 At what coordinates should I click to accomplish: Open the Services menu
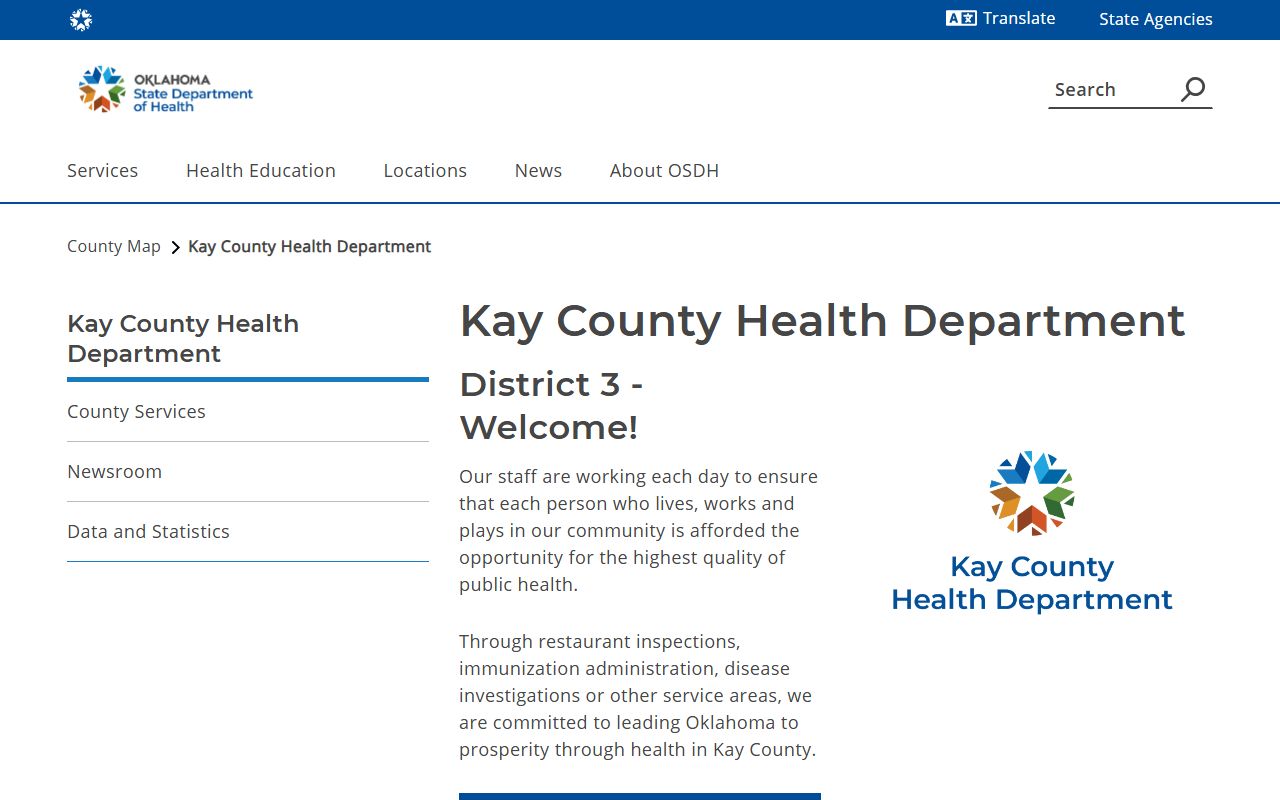pos(102,170)
